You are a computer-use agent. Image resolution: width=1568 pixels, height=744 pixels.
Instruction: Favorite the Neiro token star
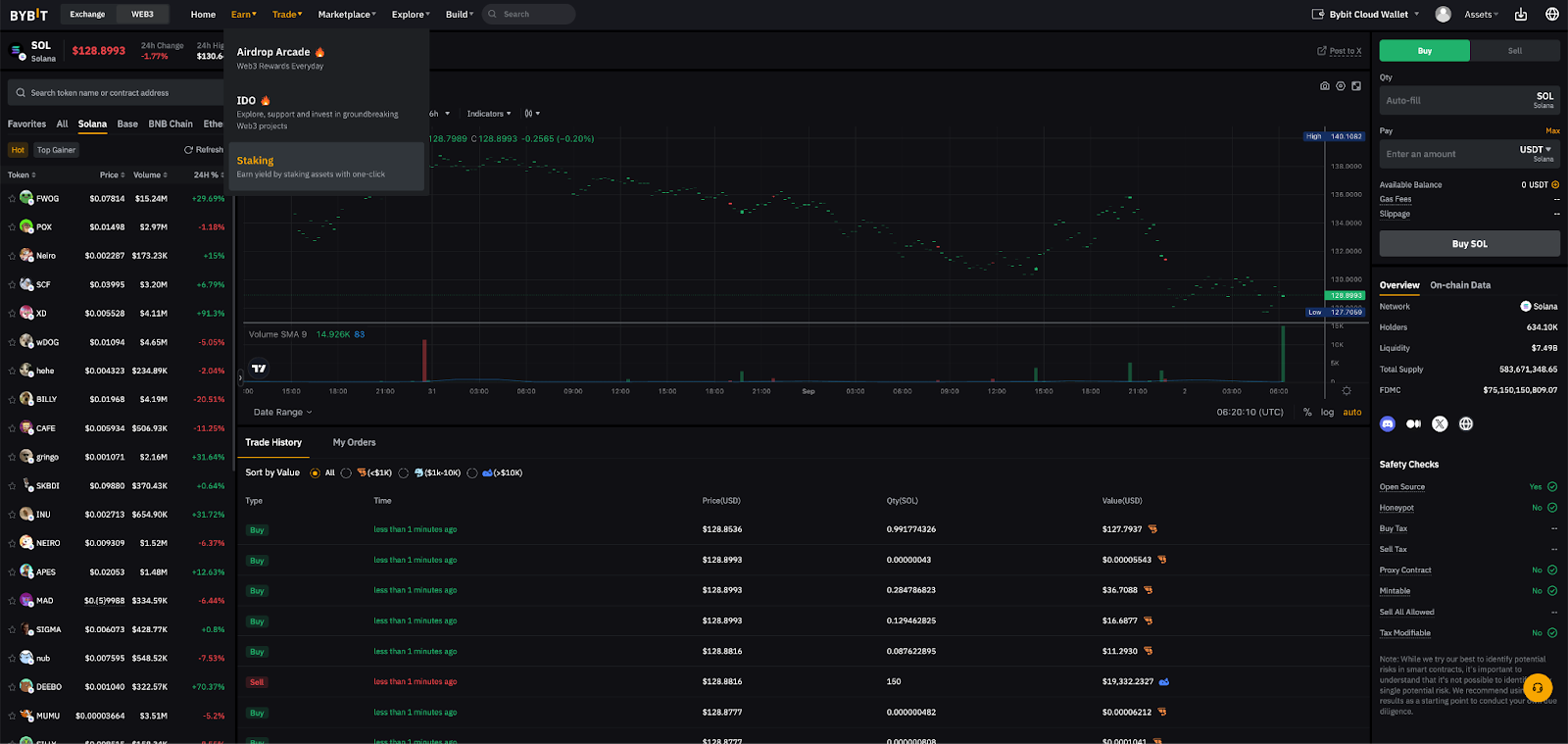tap(12, 256)
